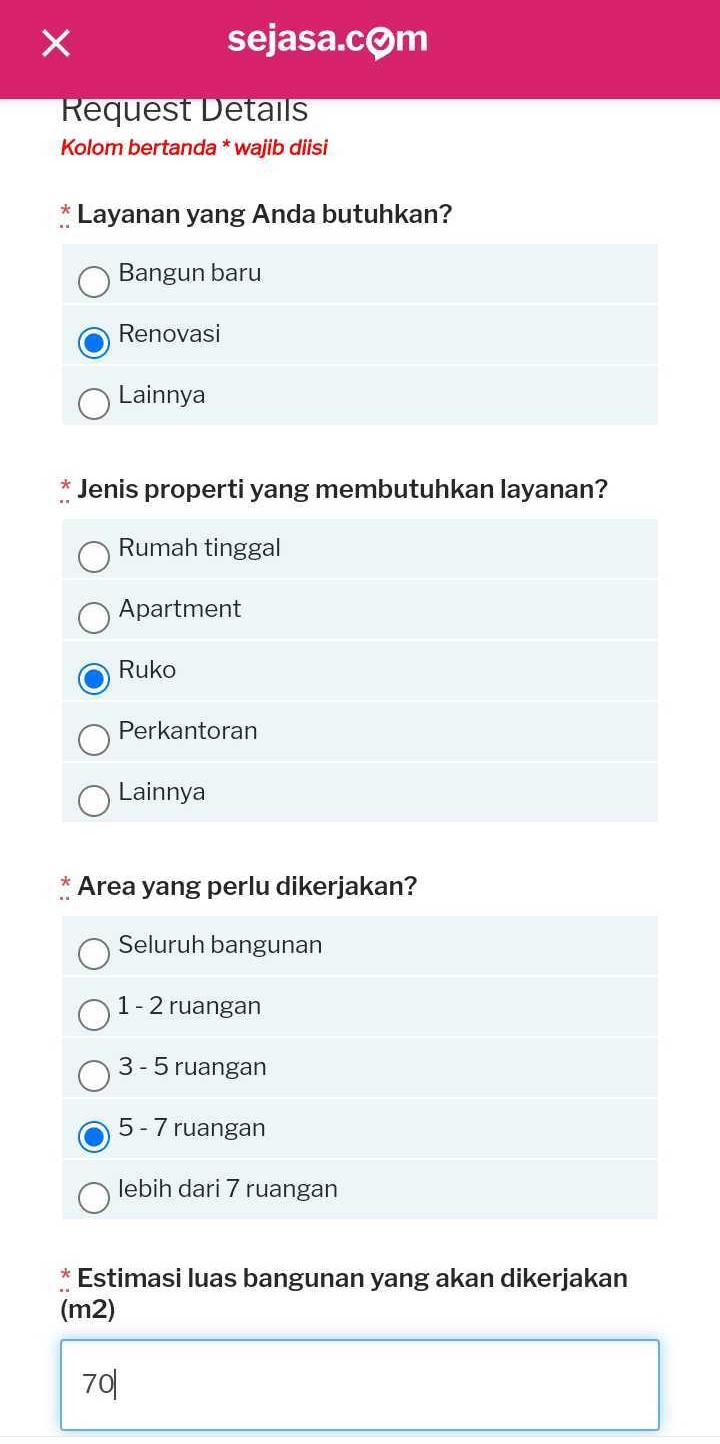Viewport: 720px width, 1444px height.
Task: Focus the Estimasi luas bangunan input field
Action: [x=360, y=1385]
